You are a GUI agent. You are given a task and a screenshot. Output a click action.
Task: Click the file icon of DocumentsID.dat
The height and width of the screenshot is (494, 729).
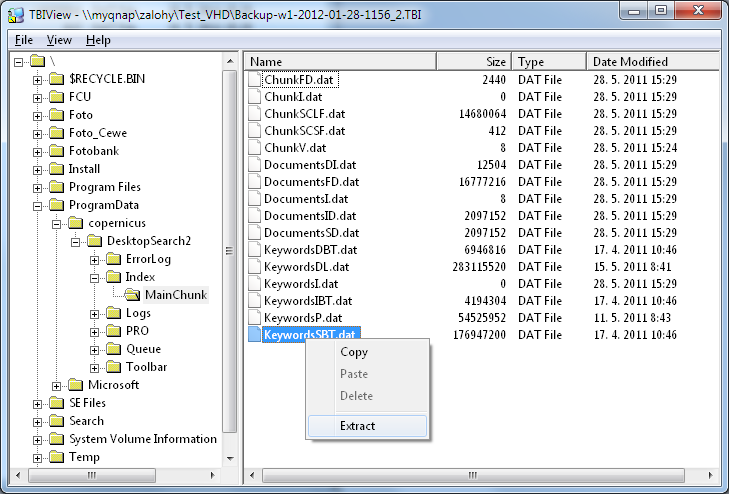254,216
